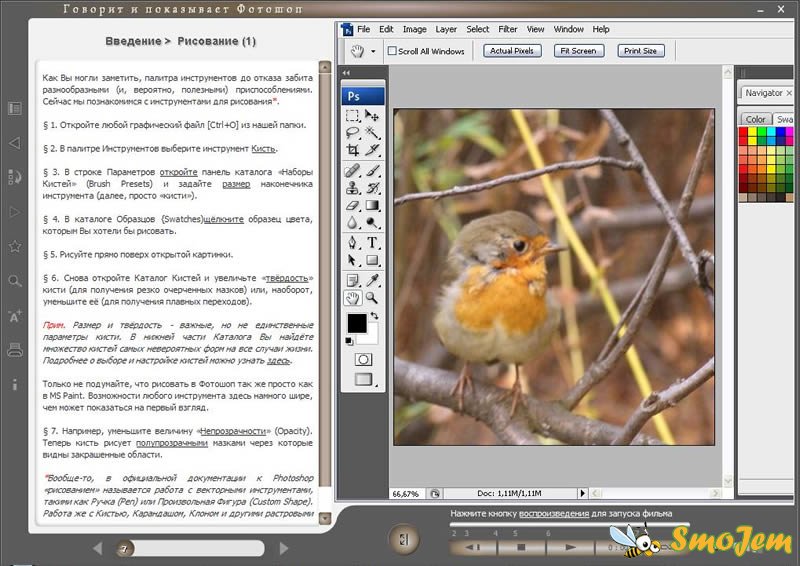Select the Rectangular Marquee tool

[x=352, y=115]
